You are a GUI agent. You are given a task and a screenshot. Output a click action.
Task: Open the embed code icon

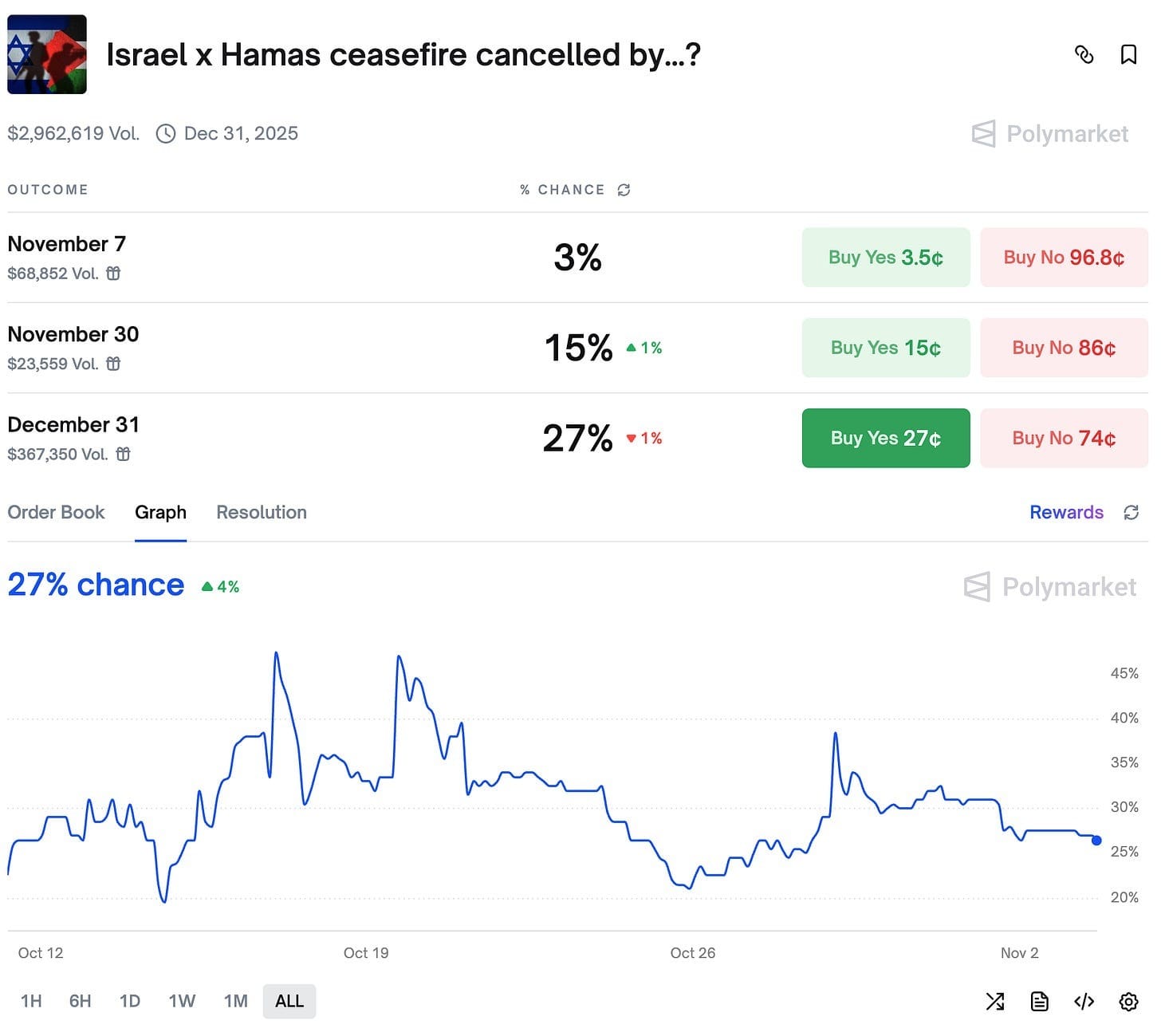(x=1084, y=1002)
